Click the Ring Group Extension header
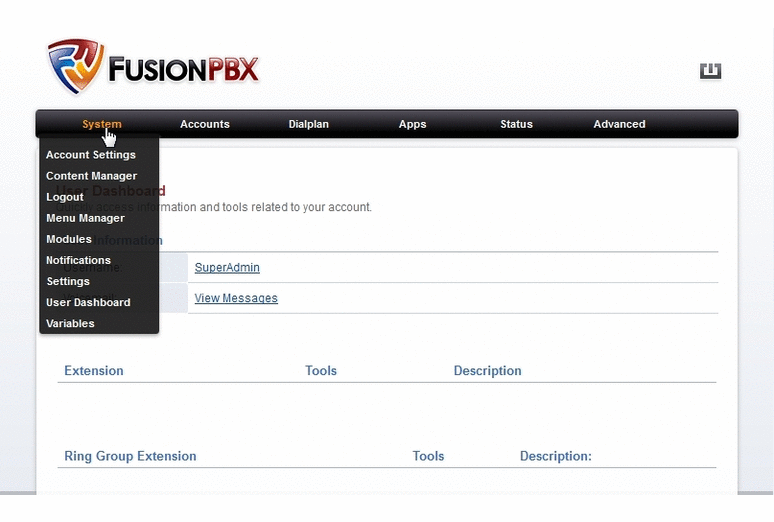The height and width of the screenshot is (522, 774). [130, 456]
